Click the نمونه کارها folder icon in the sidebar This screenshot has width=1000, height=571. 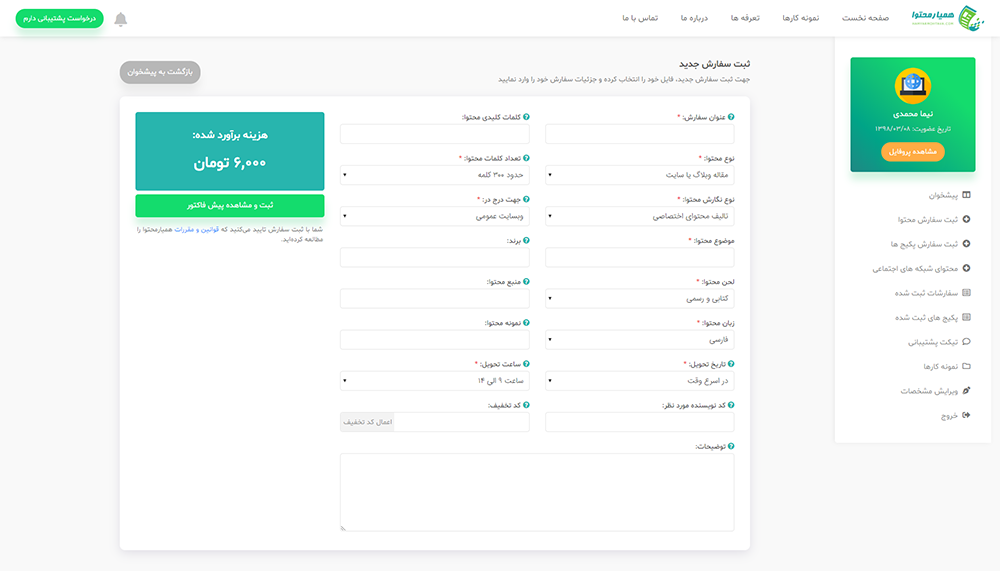click(x=966, y=366)
